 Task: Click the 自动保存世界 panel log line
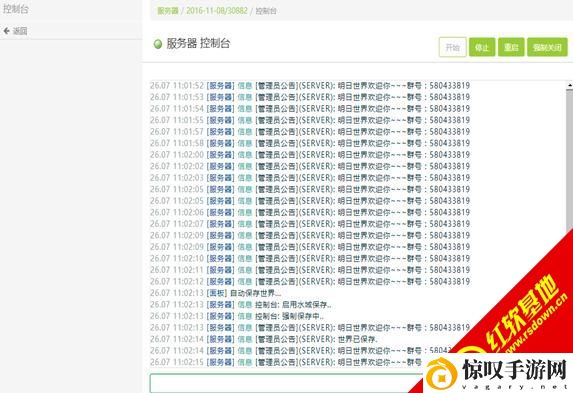[216, 293]
